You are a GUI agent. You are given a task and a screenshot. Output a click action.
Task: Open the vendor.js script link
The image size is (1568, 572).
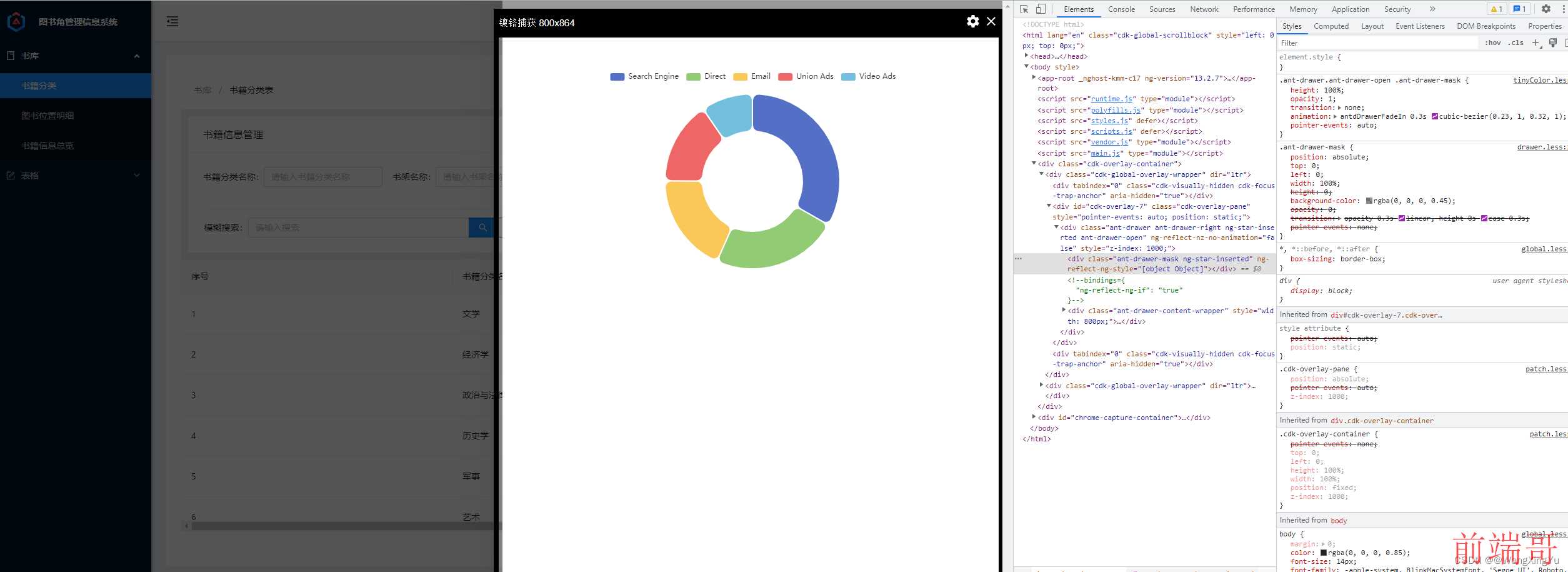coord(1109,142)
